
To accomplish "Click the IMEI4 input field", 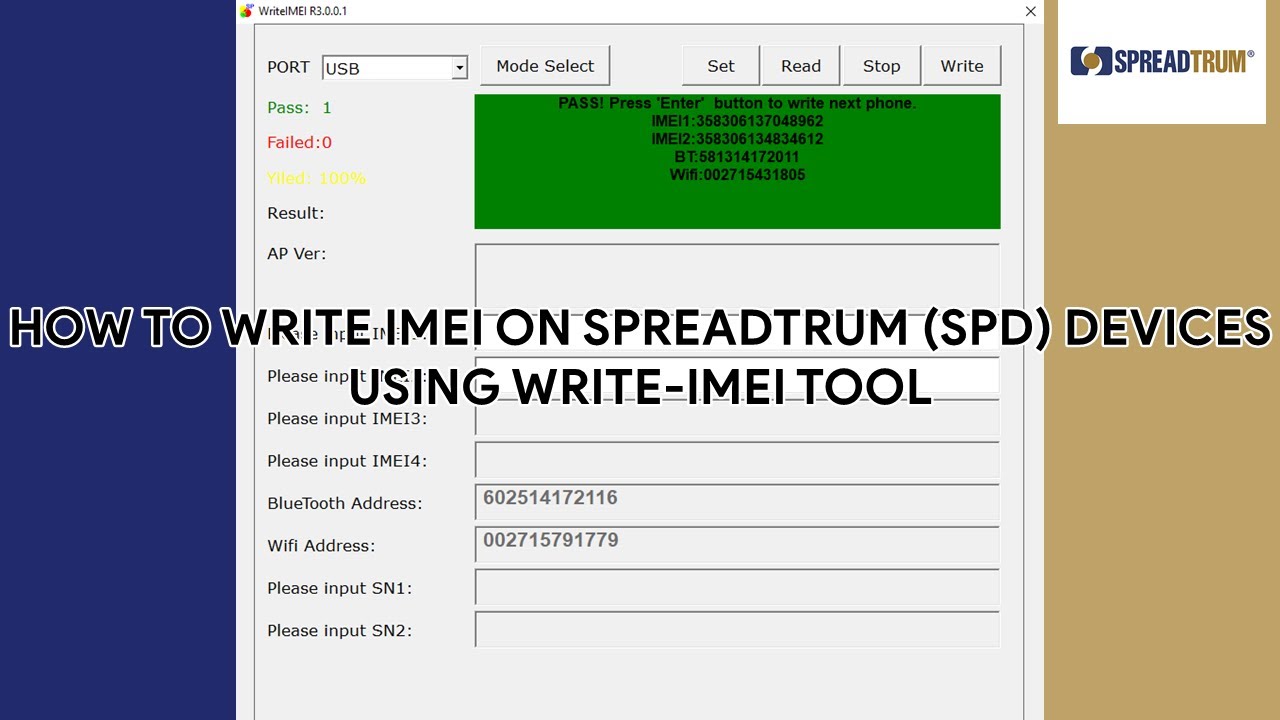I will (737, 460).
